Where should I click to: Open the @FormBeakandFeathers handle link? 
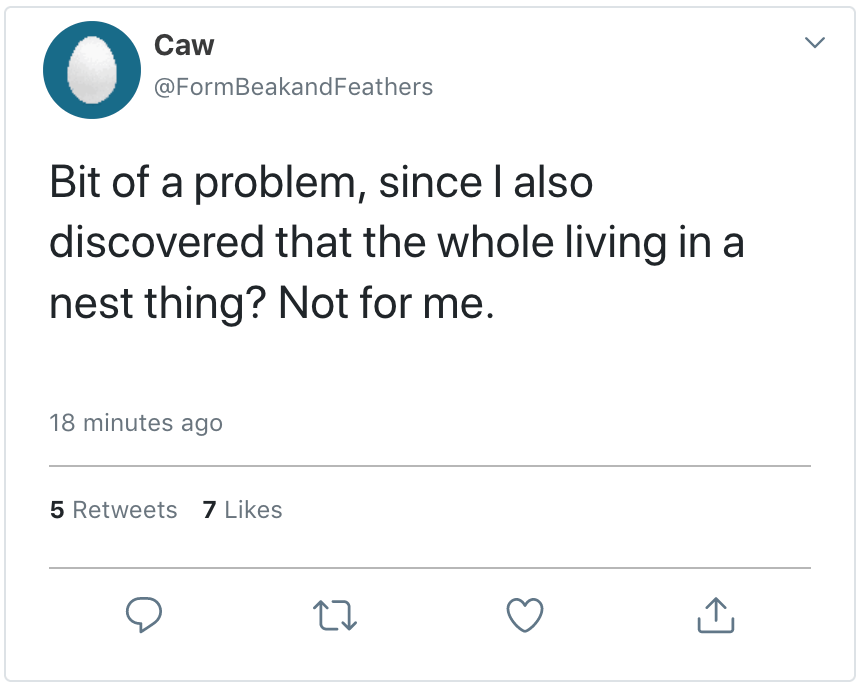click(293, 87)
